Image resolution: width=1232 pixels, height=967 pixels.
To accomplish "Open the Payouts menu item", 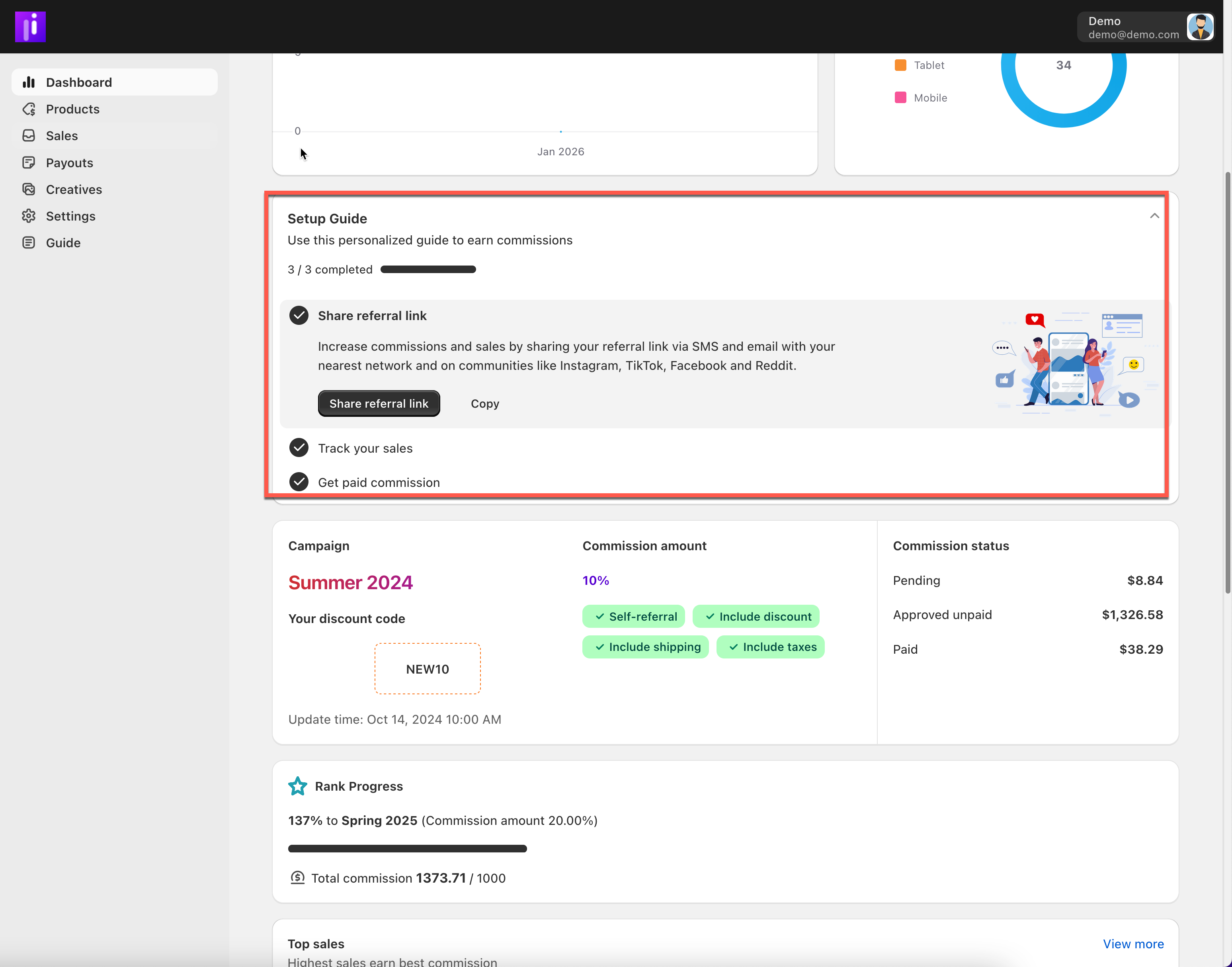I will 69,163.
